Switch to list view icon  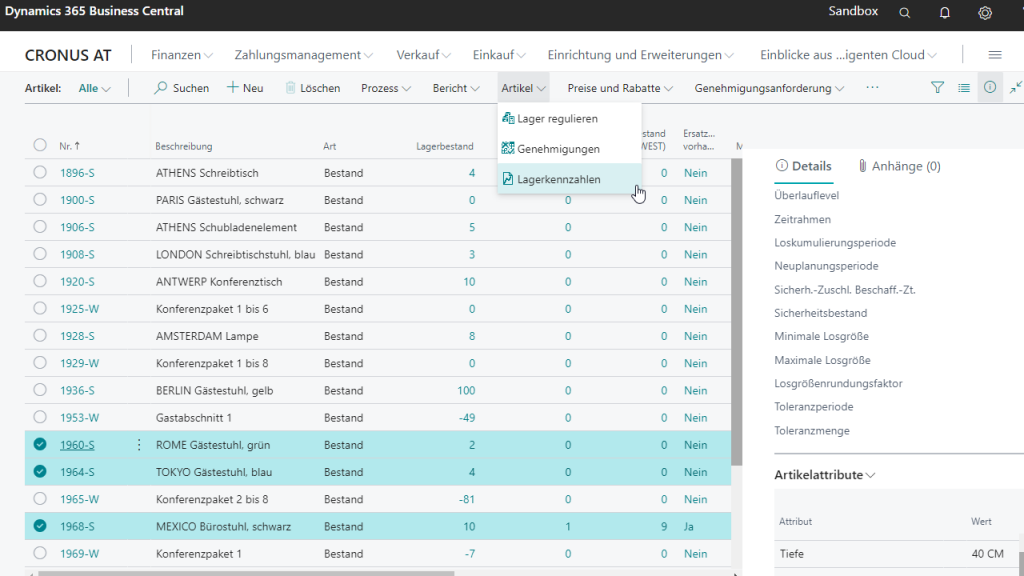tap(964, 88)
